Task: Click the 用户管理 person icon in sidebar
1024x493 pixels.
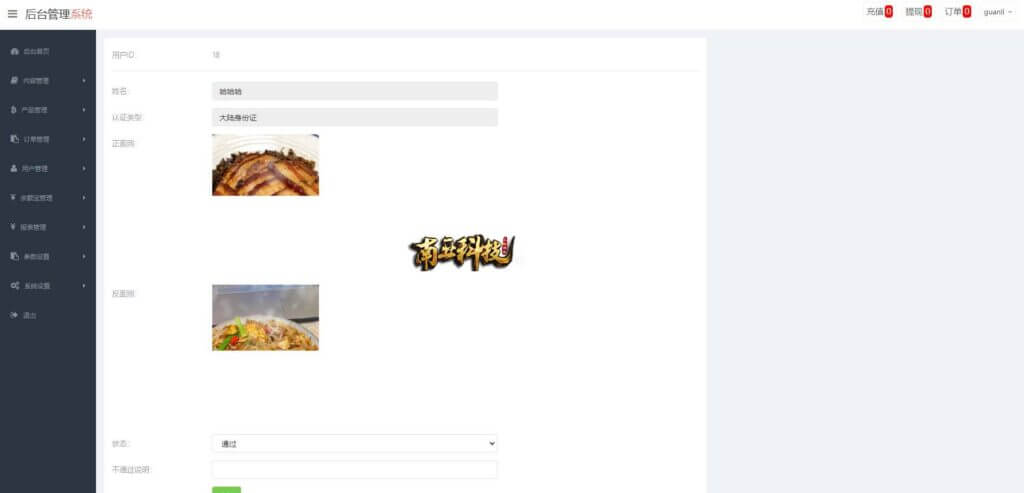Action: (14, 168)
